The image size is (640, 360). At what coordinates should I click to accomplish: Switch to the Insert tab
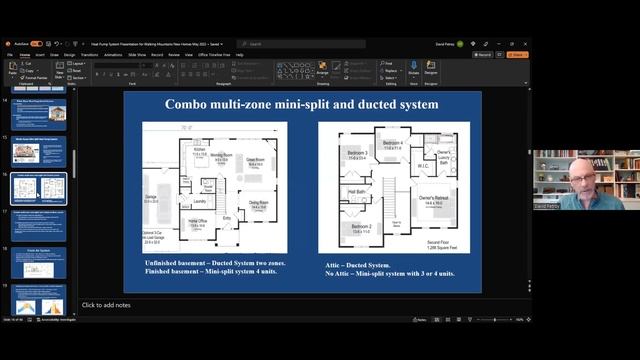coord(40,55)
